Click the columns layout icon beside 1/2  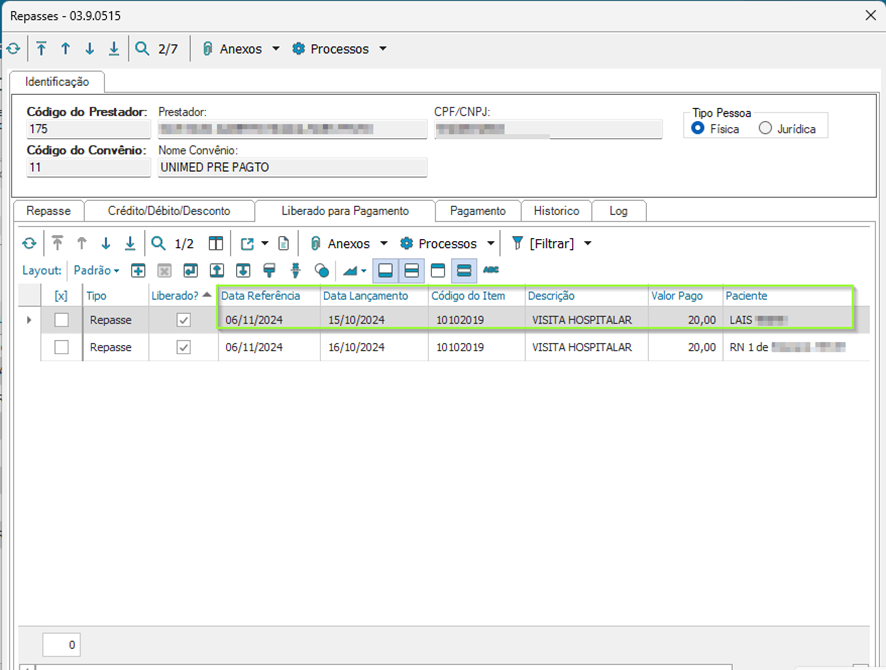click(216, 243)
